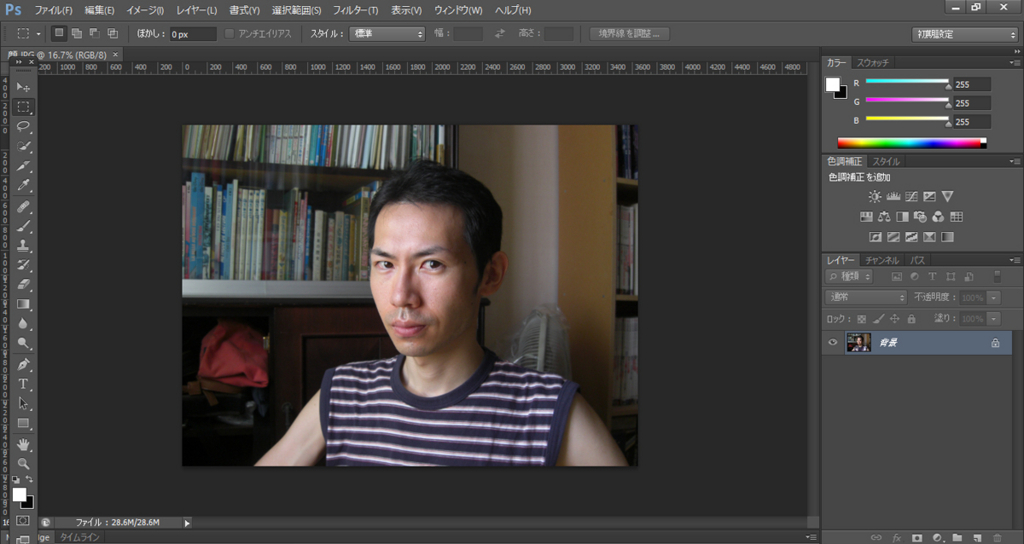
Task: Open the layer filter 種類 dropdown
Action: pyautogui.click(x=849, y=277)
